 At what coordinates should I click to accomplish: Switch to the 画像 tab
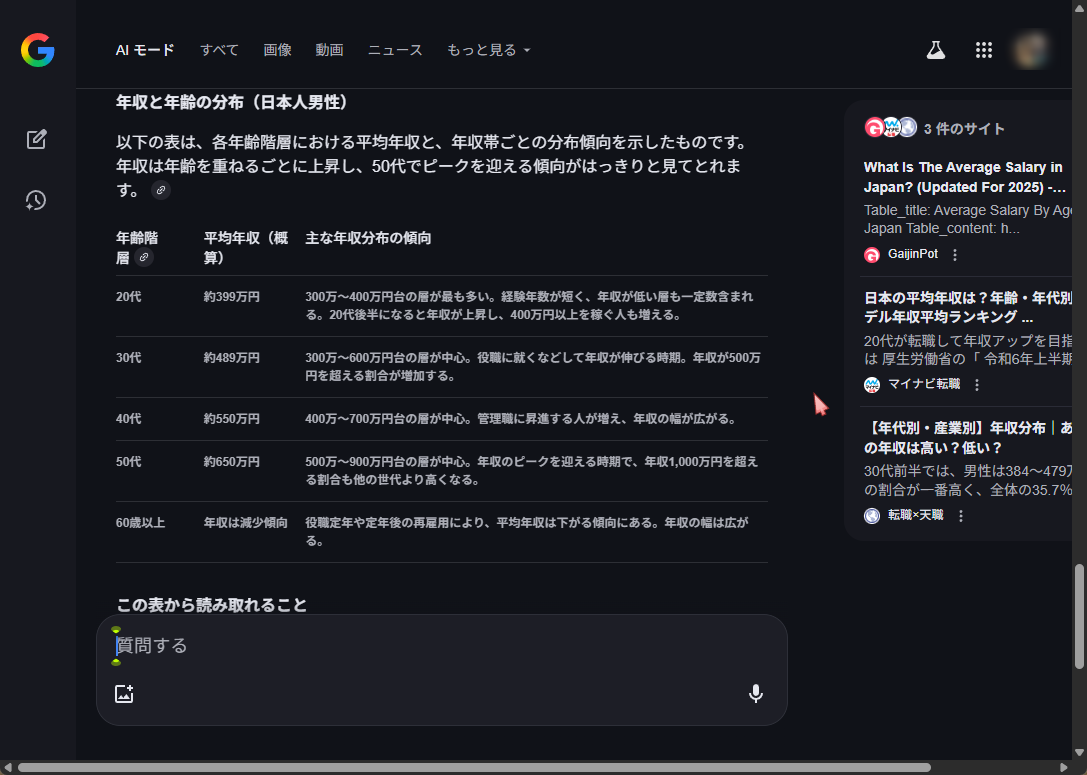[x=277, y=50]
